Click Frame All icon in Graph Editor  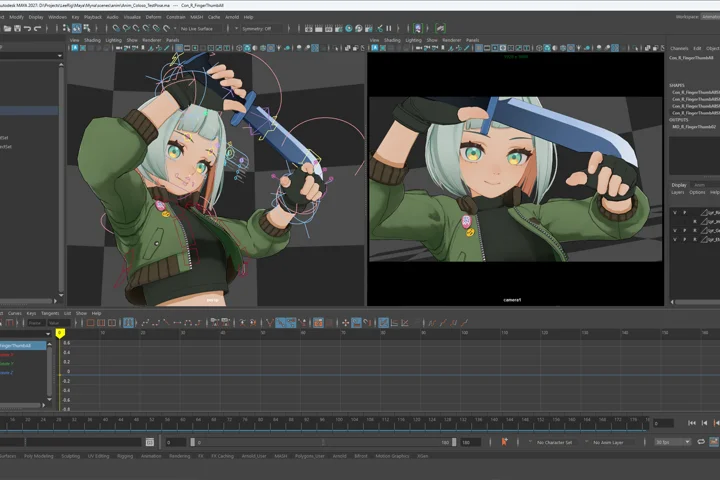click(x=90, y=323)
